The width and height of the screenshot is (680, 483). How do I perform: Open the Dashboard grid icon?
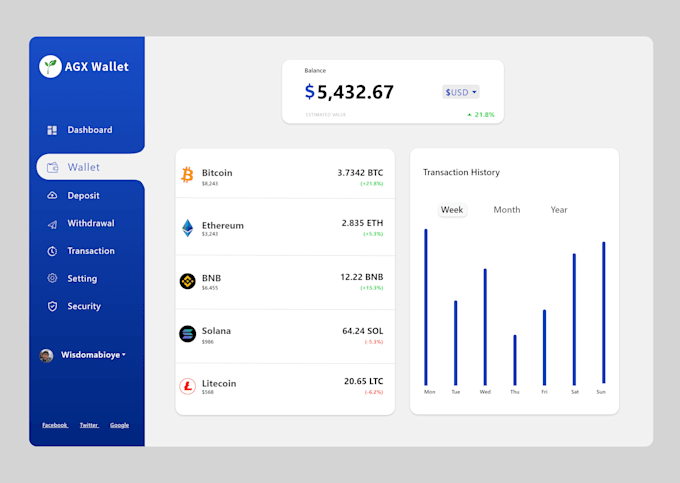(x=52, y=130)
